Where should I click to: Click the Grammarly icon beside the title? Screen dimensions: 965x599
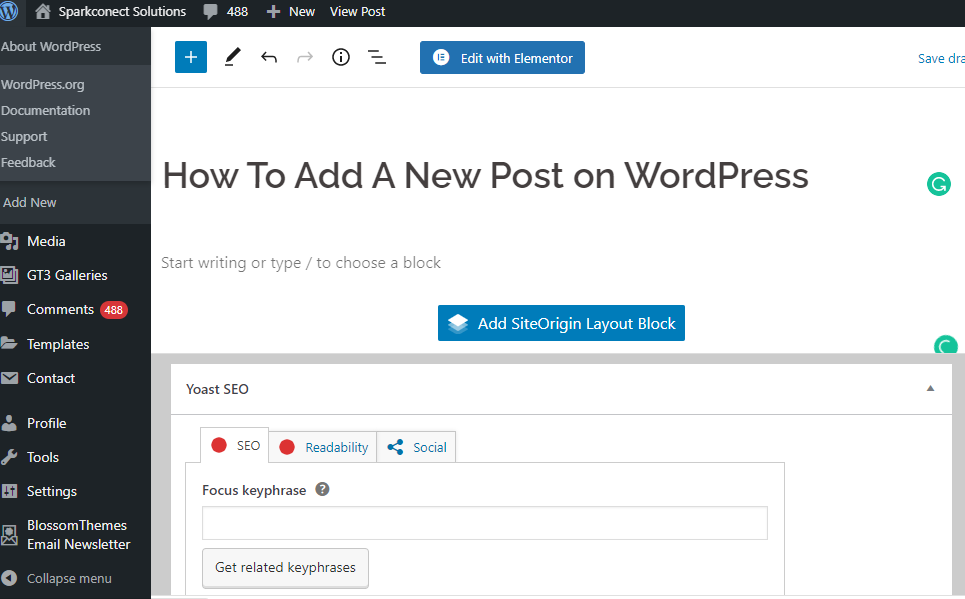click(939, 184)
